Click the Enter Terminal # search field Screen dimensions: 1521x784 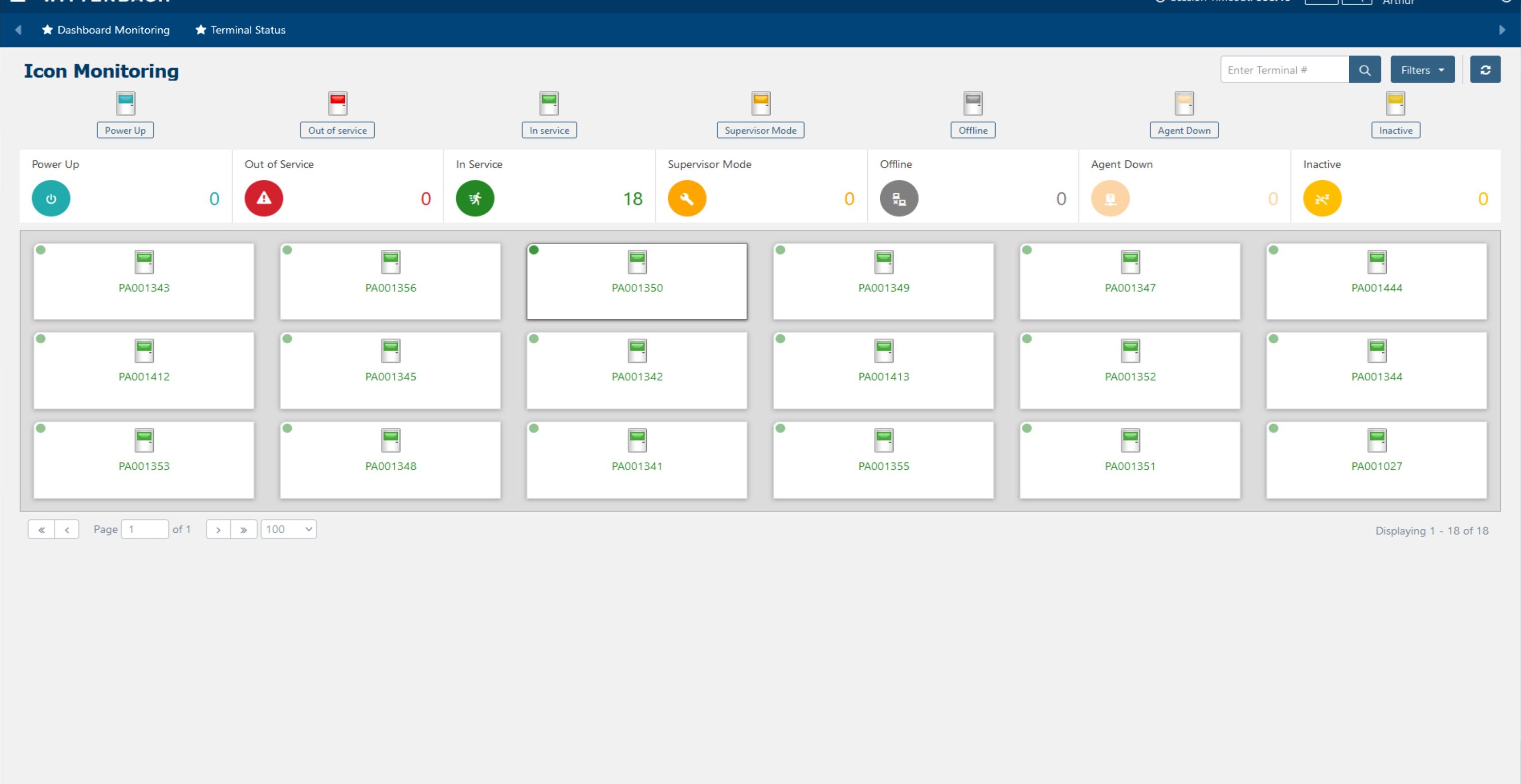[x=1285, y=70]
